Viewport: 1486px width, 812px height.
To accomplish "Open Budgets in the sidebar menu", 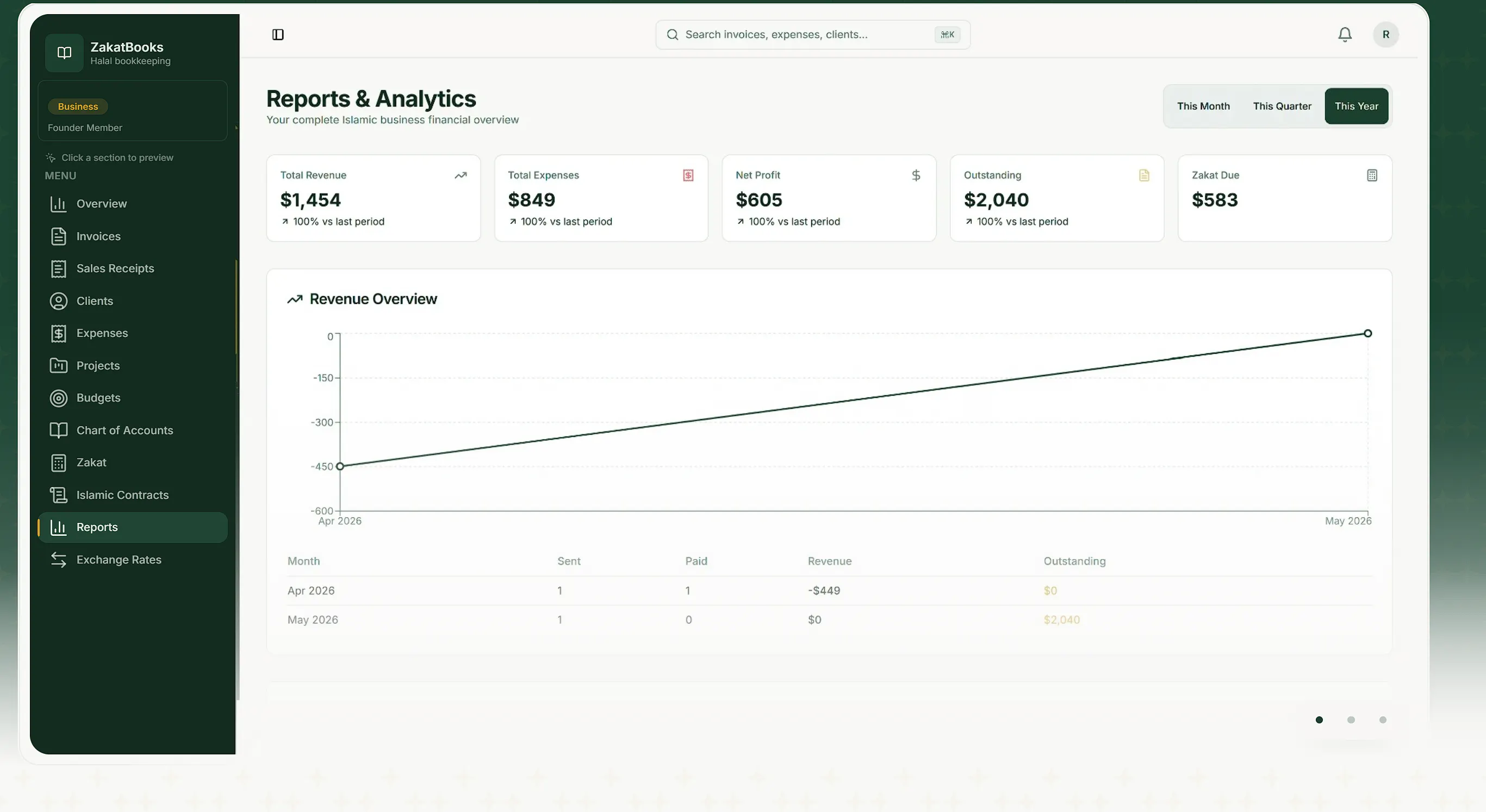I will click(x=133, y=398).
